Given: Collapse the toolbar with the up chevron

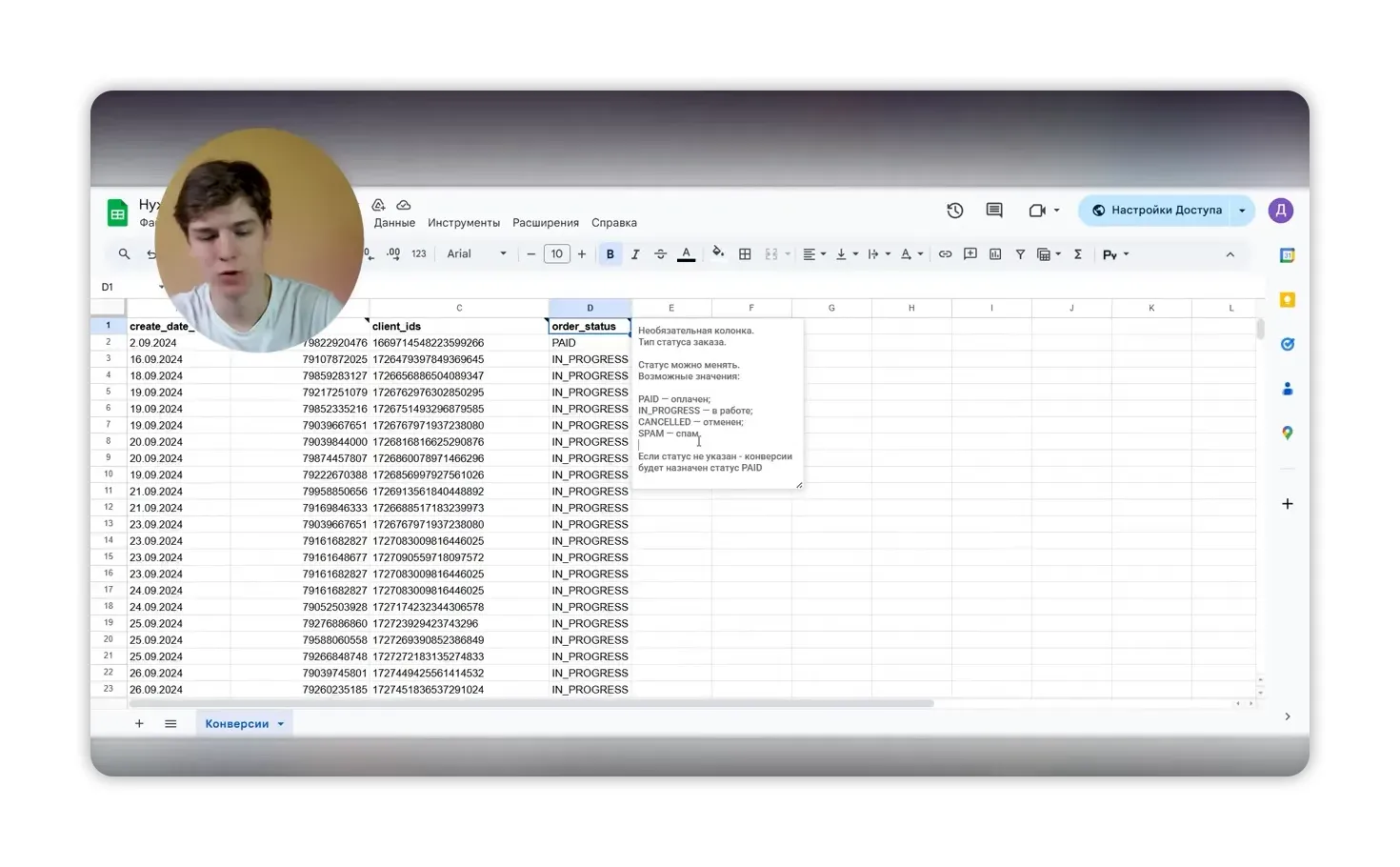Looking at the screenshot, I should [x=1230, y=254].
